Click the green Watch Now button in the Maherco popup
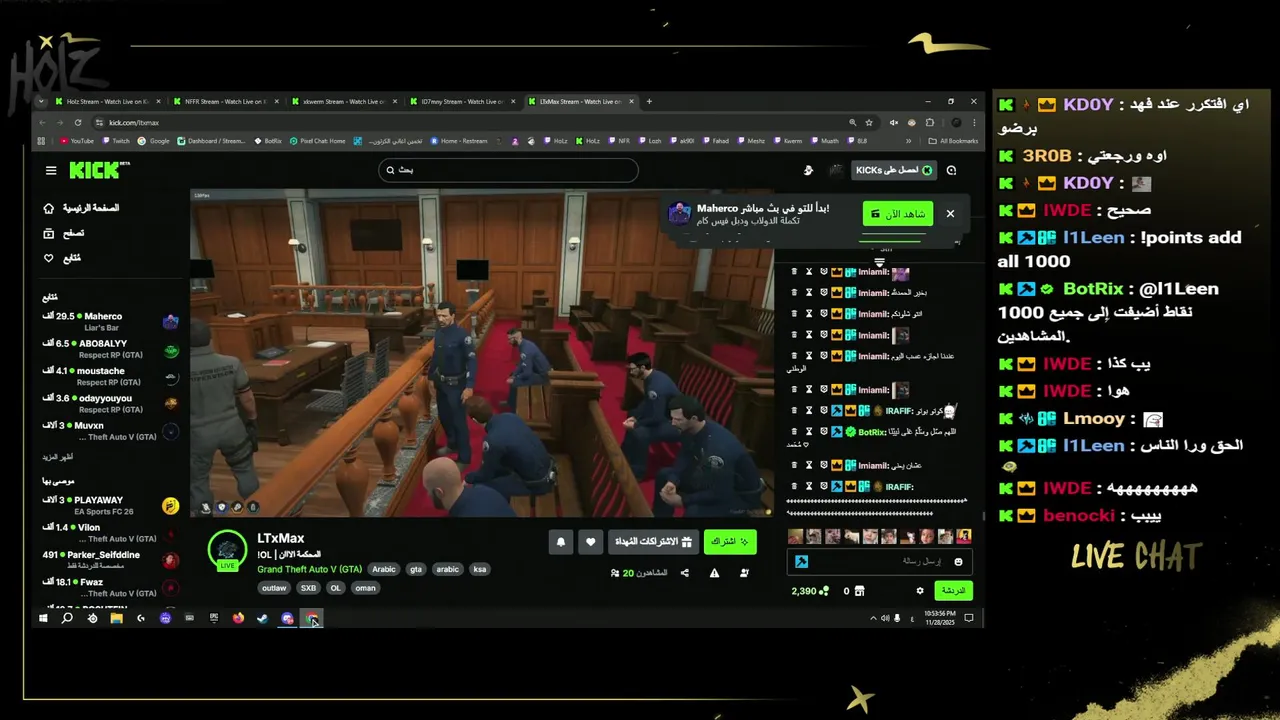This screenshot has height=720, width=1280. tap(898, 214)
